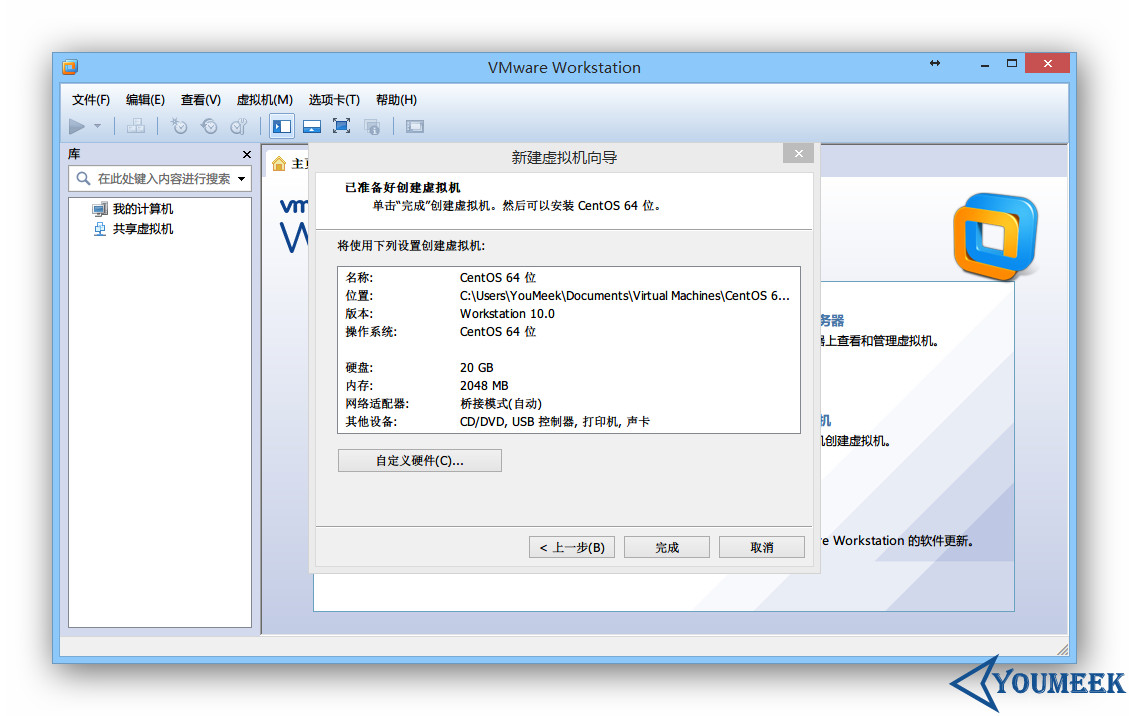Toggle the library panel visibility

(x=282, y=126)
